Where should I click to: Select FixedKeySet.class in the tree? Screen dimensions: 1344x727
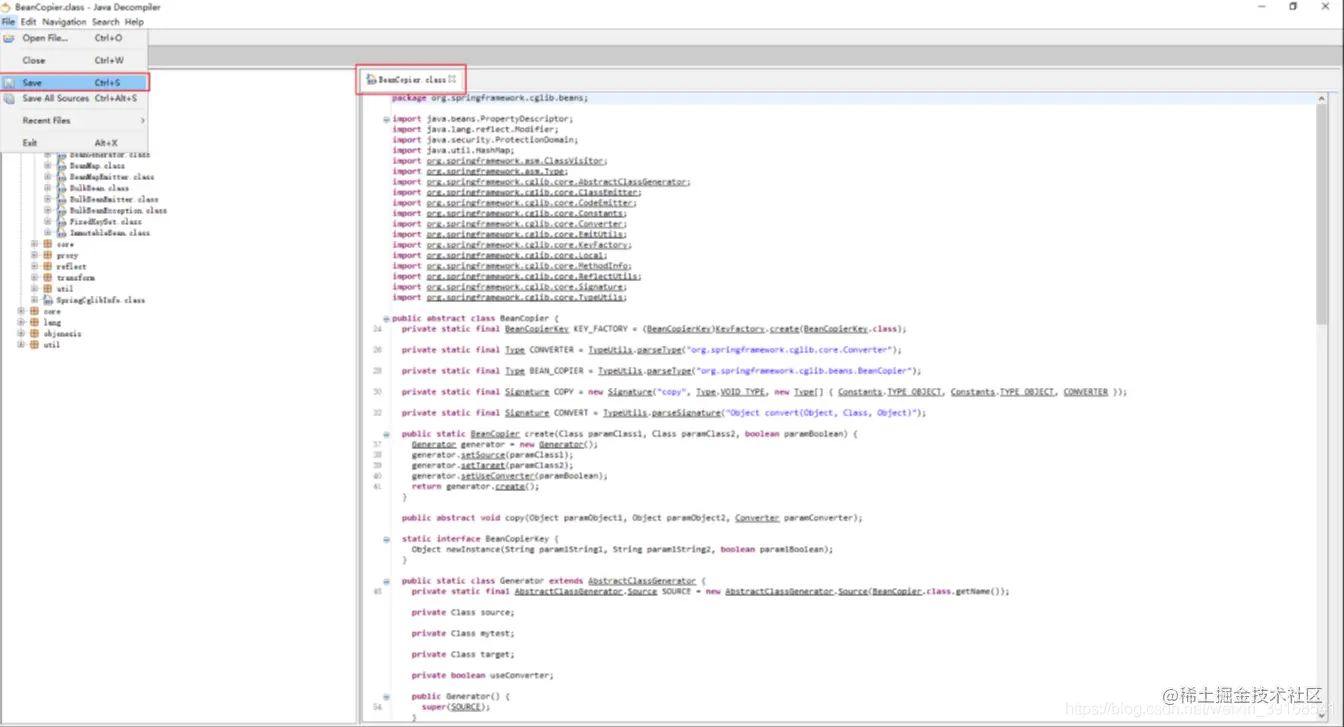coord(106,221)
